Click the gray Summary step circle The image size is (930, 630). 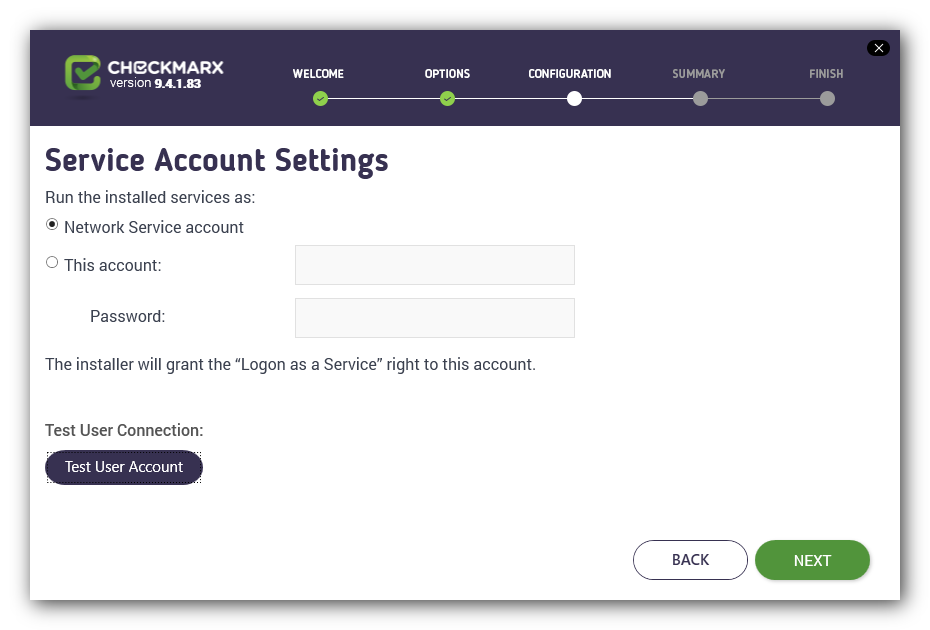[700, 98]
